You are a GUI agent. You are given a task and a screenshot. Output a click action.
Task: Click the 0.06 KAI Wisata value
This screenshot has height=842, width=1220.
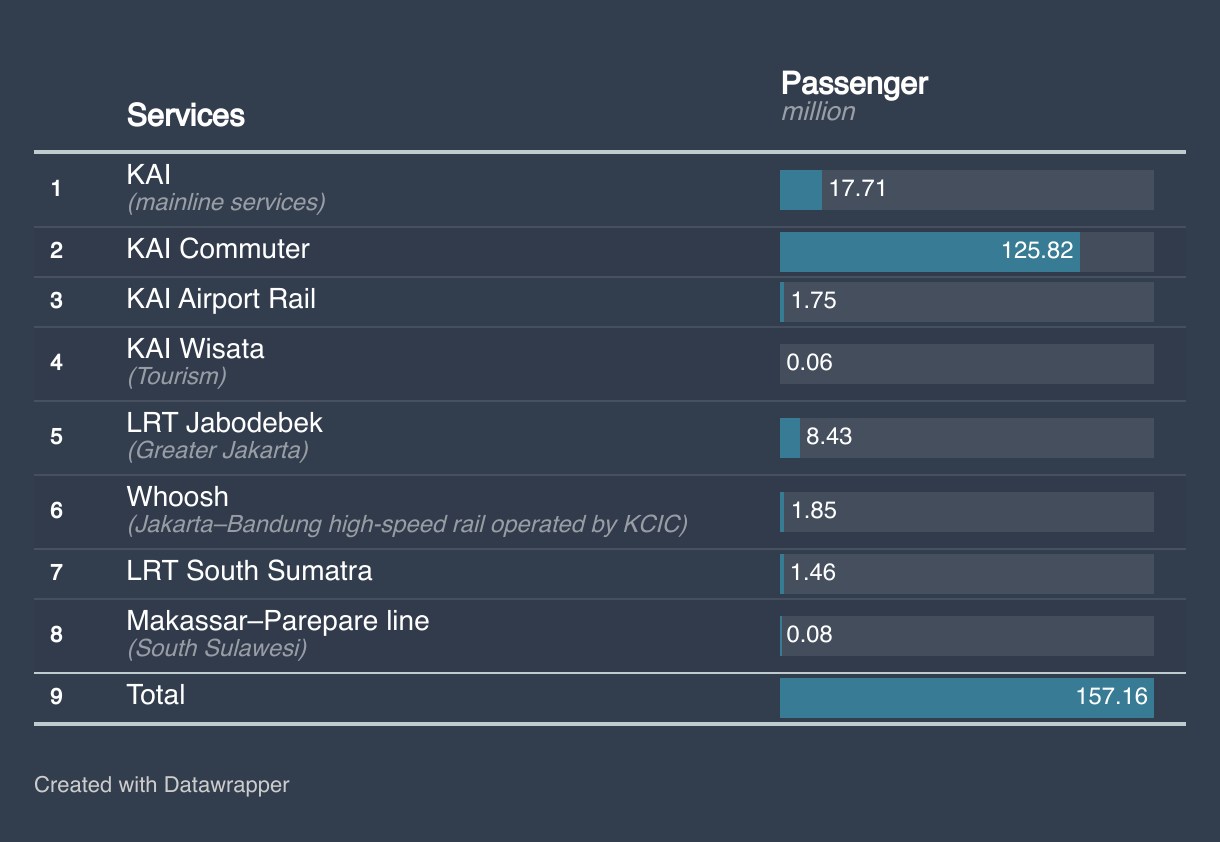tap(809, 363)
